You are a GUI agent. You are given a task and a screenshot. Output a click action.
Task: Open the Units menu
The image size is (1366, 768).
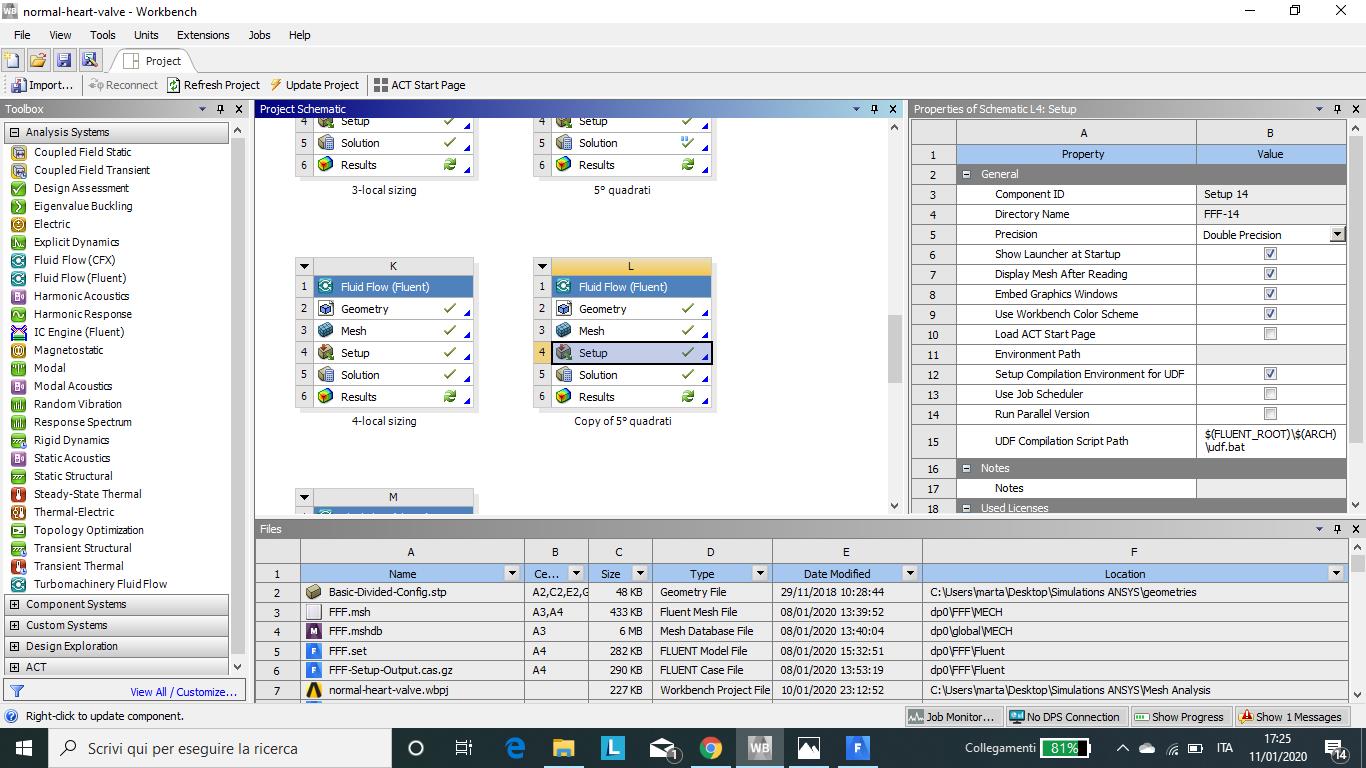146,35
